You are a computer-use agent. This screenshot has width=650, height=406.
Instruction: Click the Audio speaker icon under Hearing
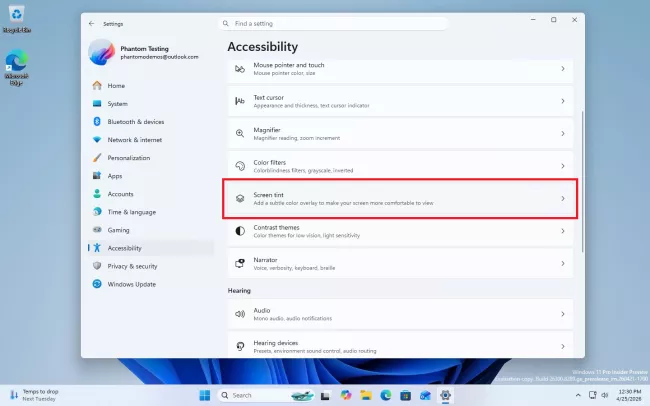pos(240,314)
